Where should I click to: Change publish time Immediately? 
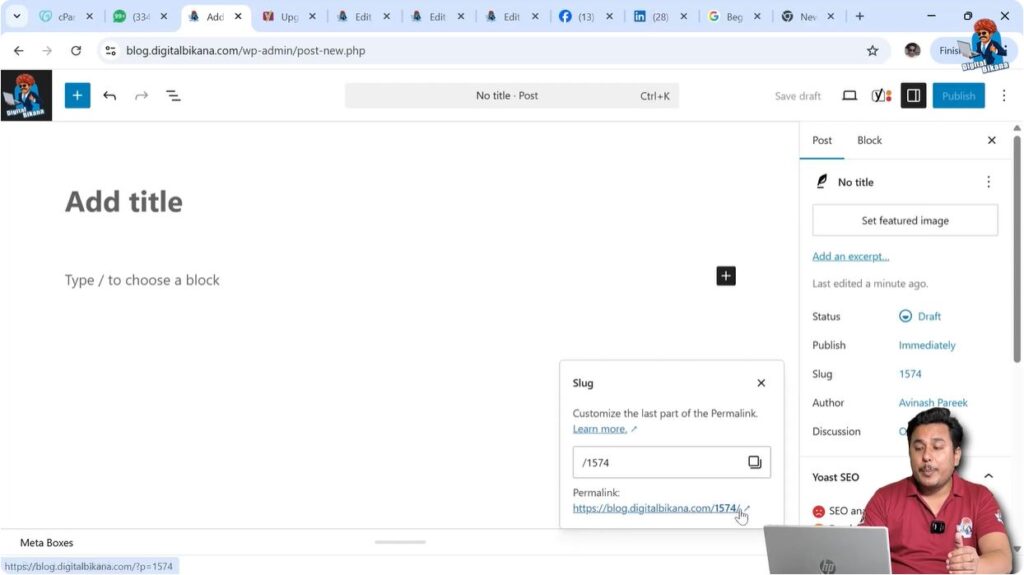click(927, 345)
